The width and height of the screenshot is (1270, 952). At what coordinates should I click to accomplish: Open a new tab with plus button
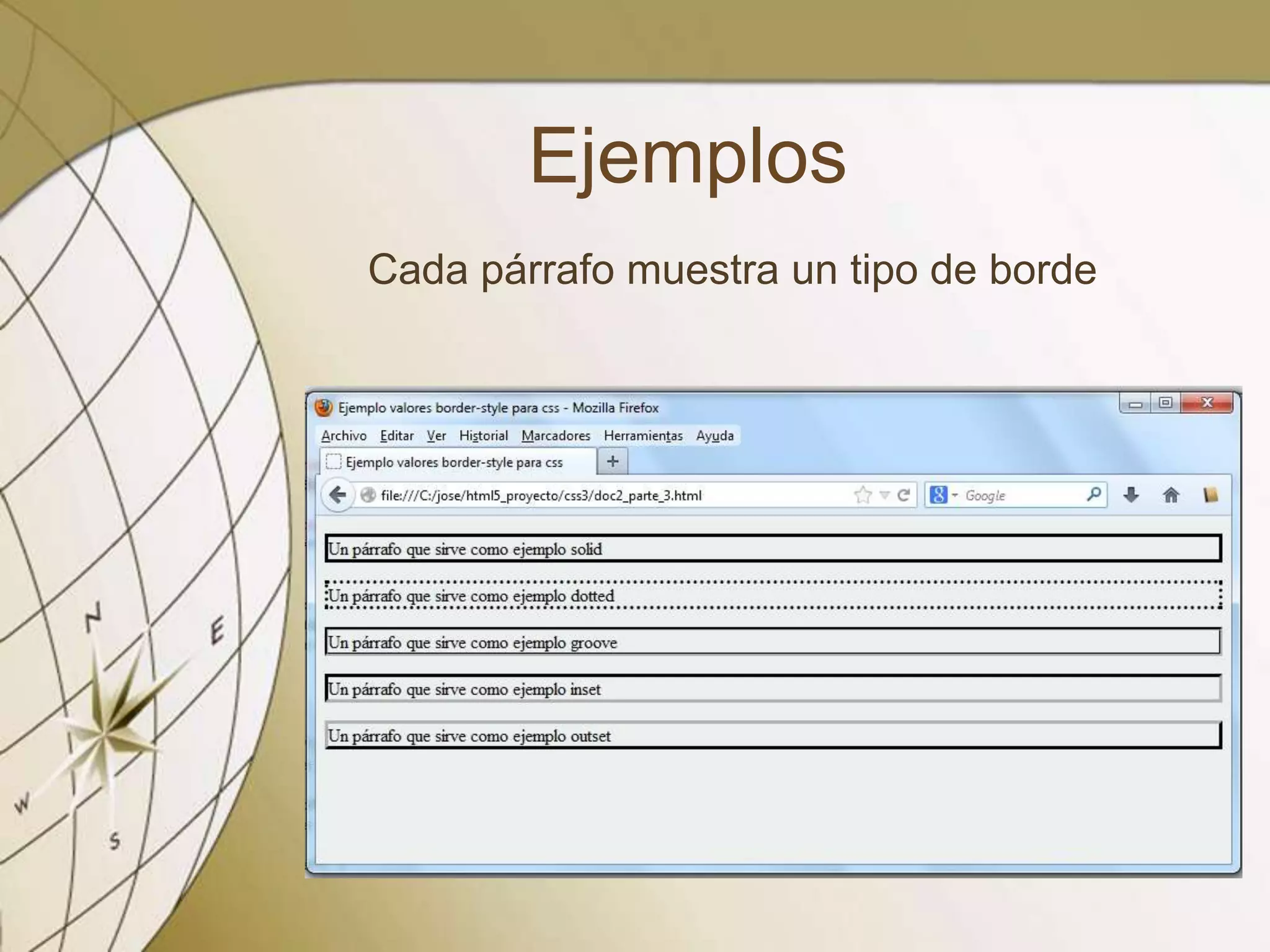pyautogui.click(x=613, y=462)
